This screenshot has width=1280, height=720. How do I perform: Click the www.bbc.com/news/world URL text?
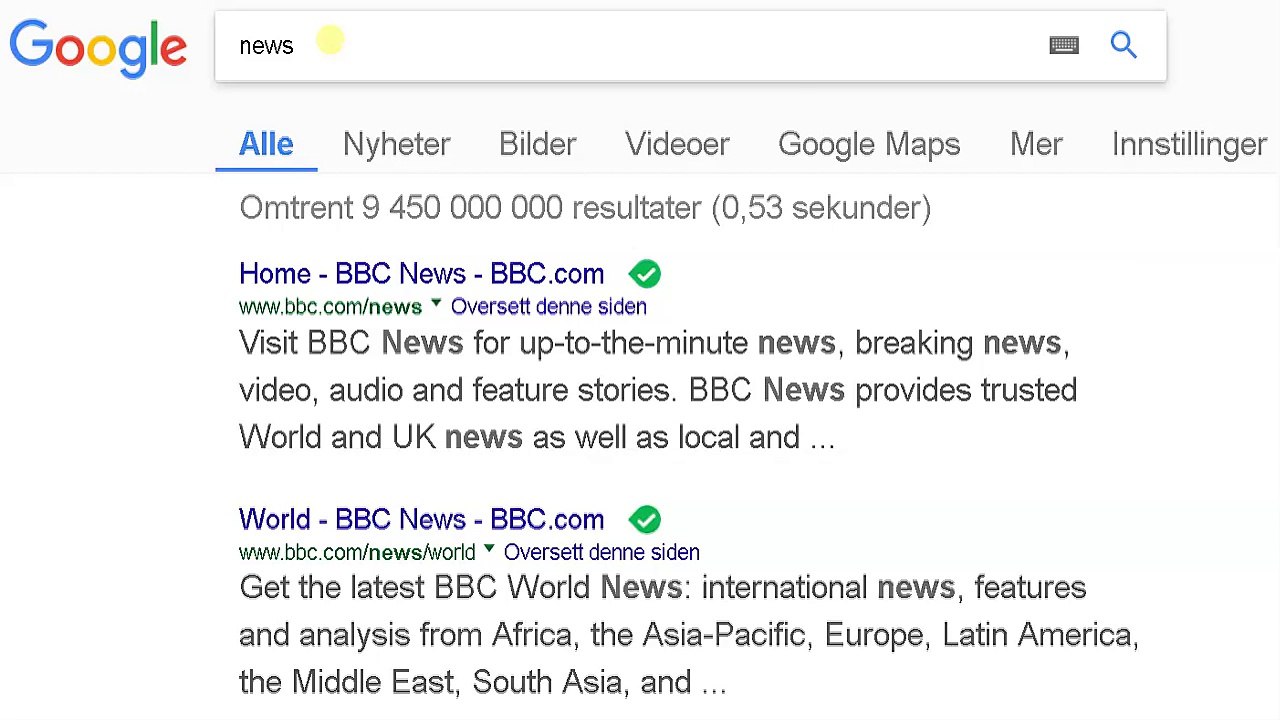[x=357, y=552]
